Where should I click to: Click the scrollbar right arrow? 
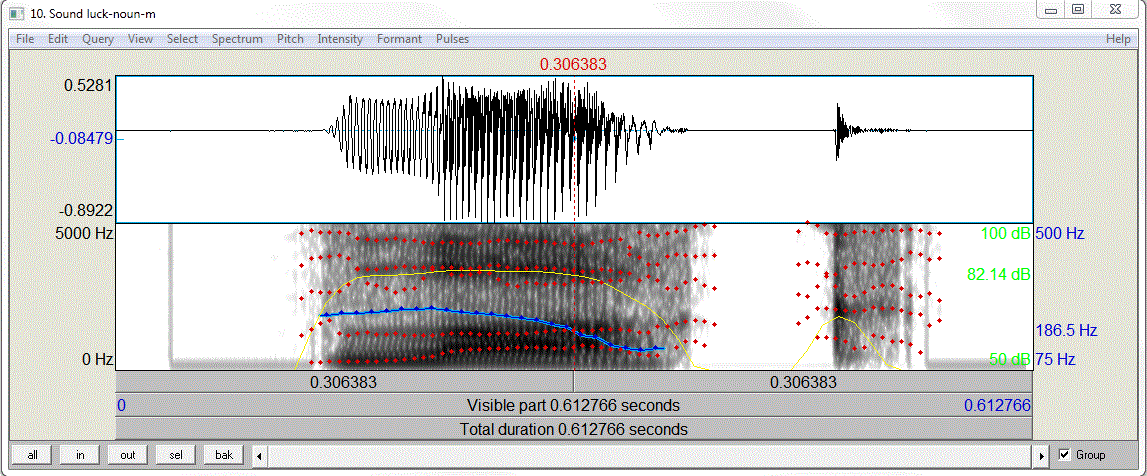pos(1042,456)
